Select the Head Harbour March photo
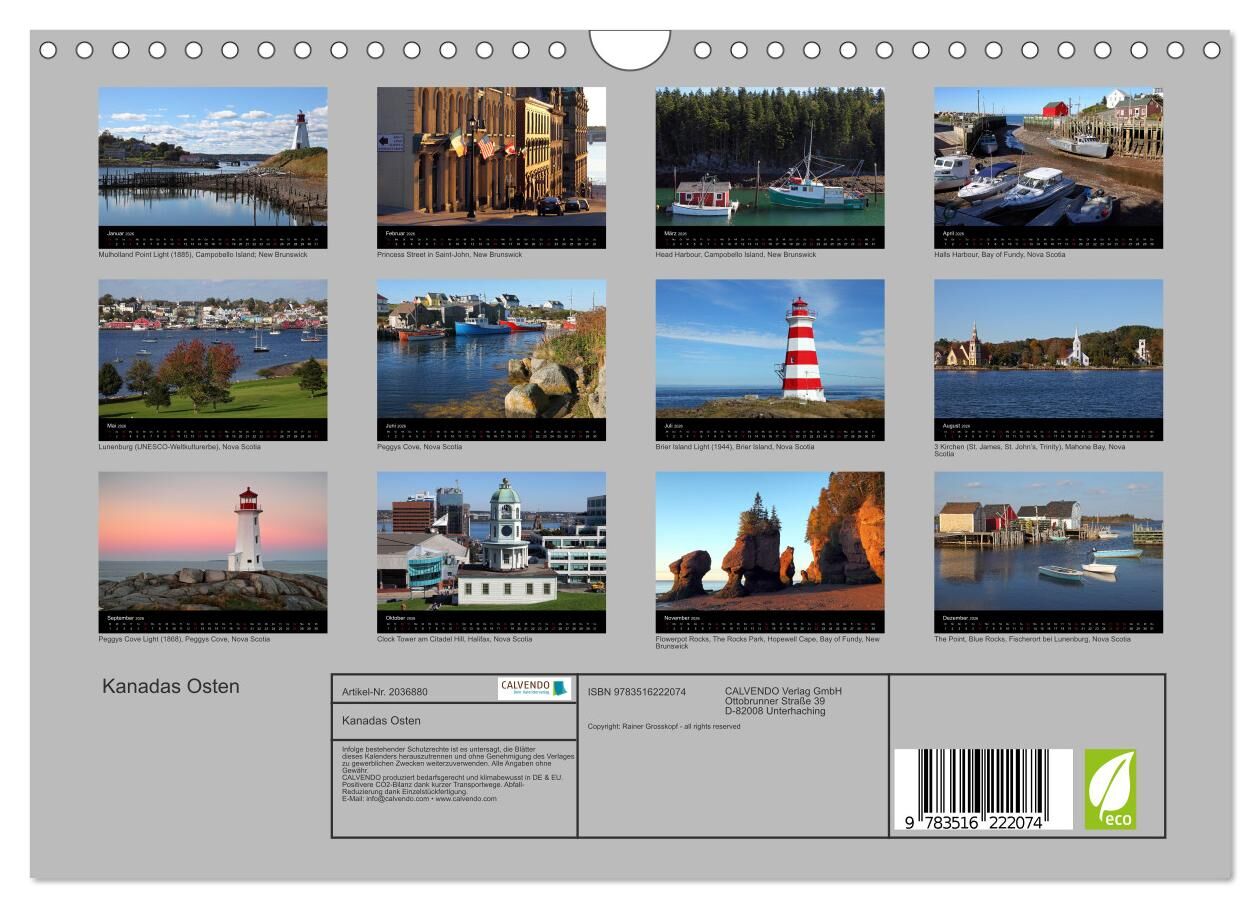The width and height of the screenshot is (1260, 908). pyautogui.click(x=769, y=156)
